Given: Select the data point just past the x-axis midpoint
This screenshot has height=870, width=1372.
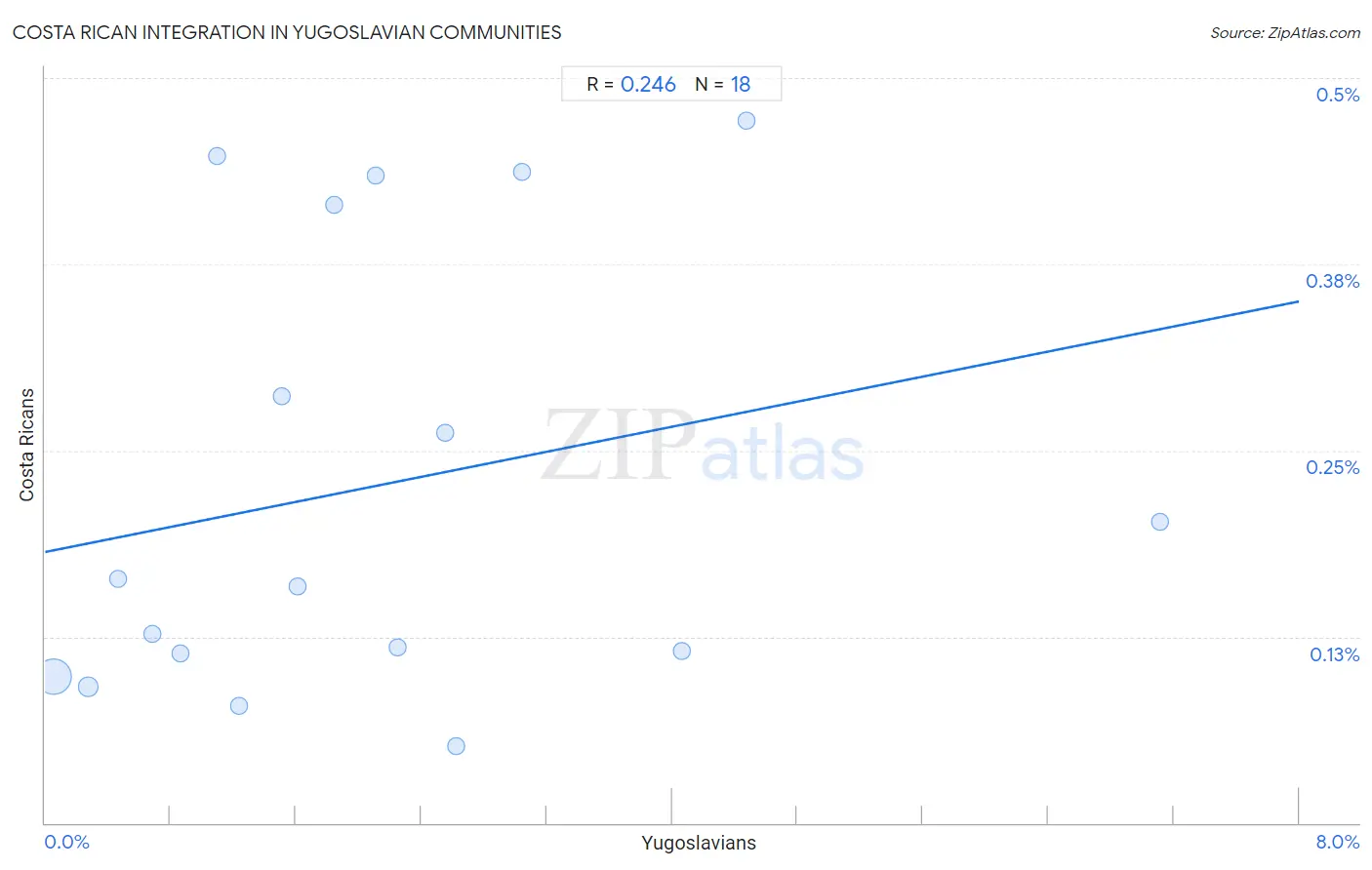Looking at the screenshot, I should coord(682,651).
